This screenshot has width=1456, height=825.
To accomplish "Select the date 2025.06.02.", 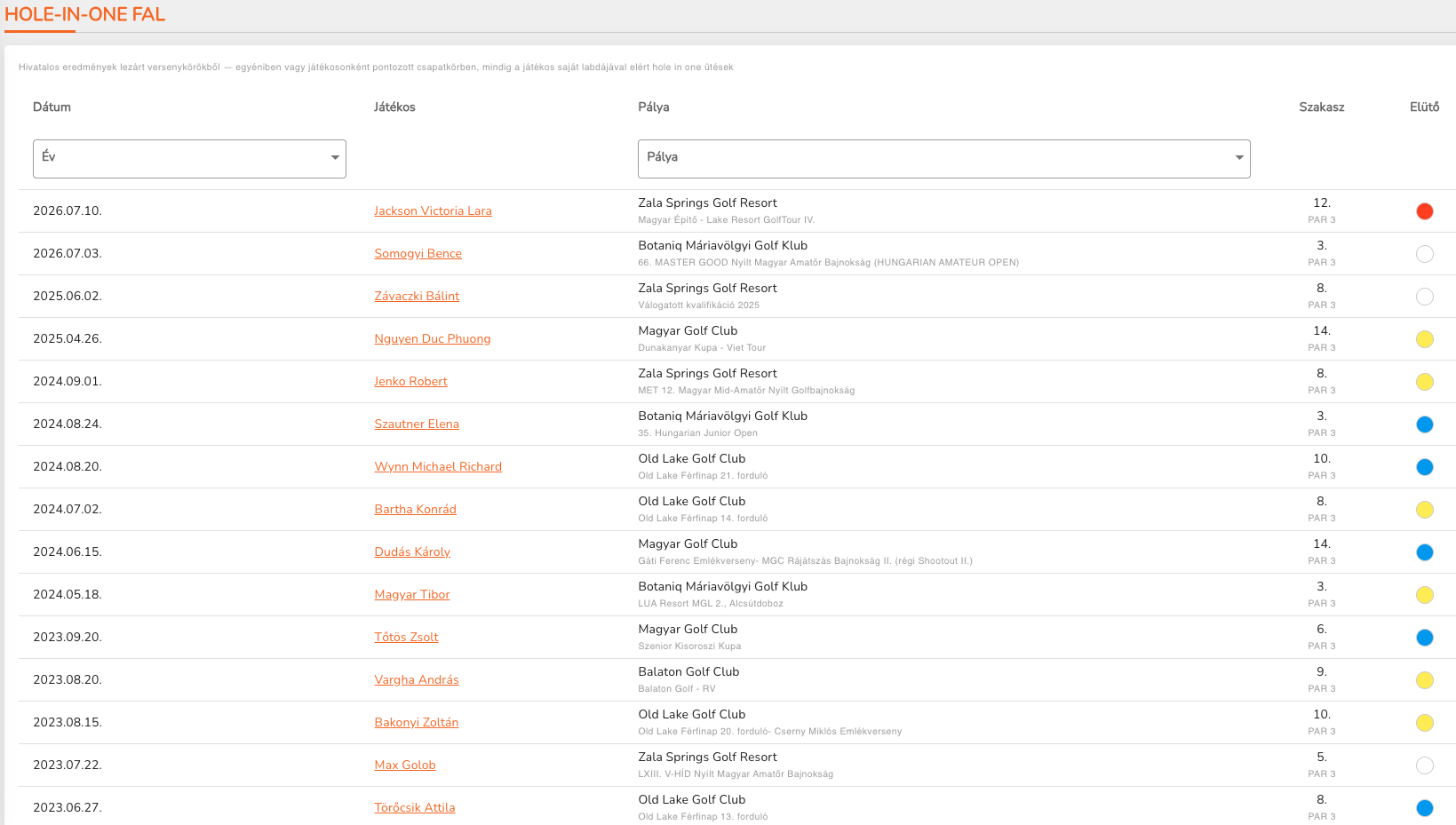I will click(x=68, y=296).
